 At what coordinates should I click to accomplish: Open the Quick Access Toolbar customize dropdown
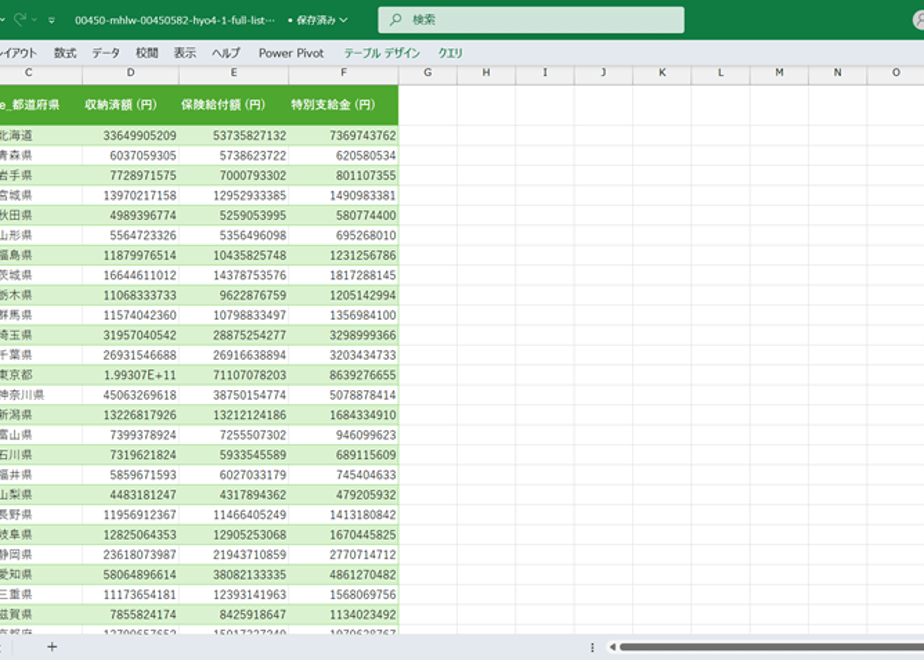click(x=52, y=20)
